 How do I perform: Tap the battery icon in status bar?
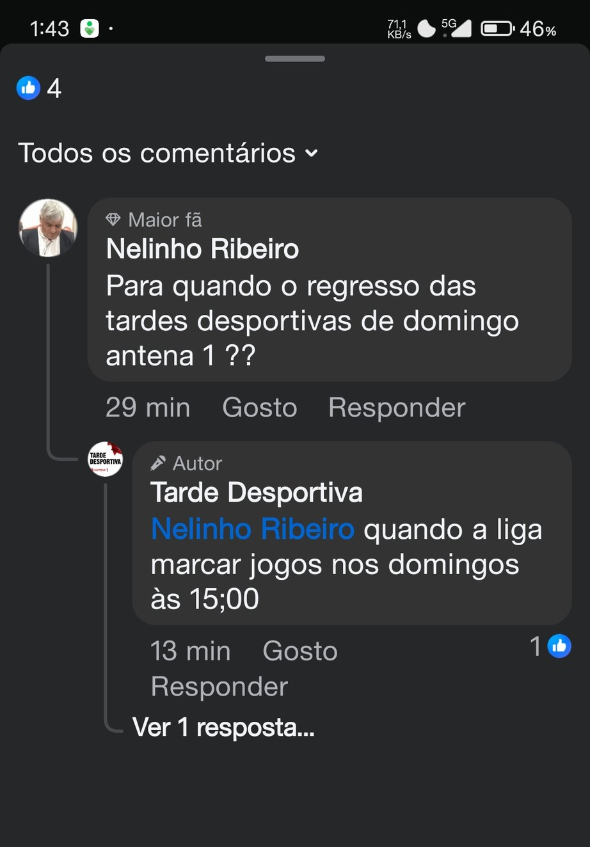point(498,29)
